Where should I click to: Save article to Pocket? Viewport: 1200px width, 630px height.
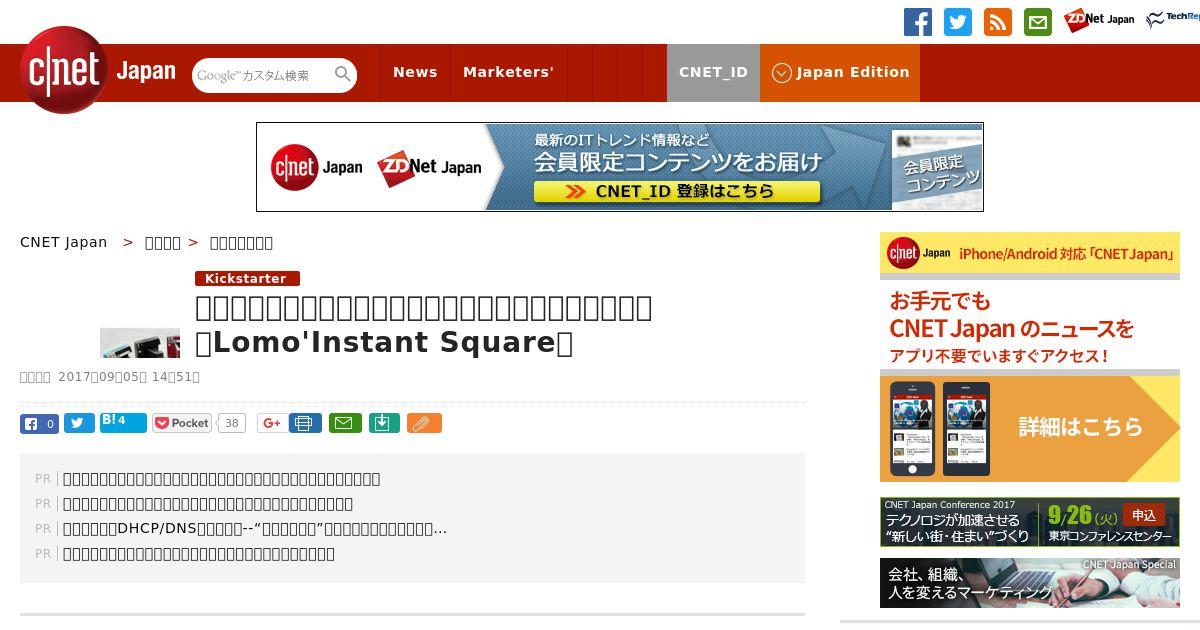point(182,423)
